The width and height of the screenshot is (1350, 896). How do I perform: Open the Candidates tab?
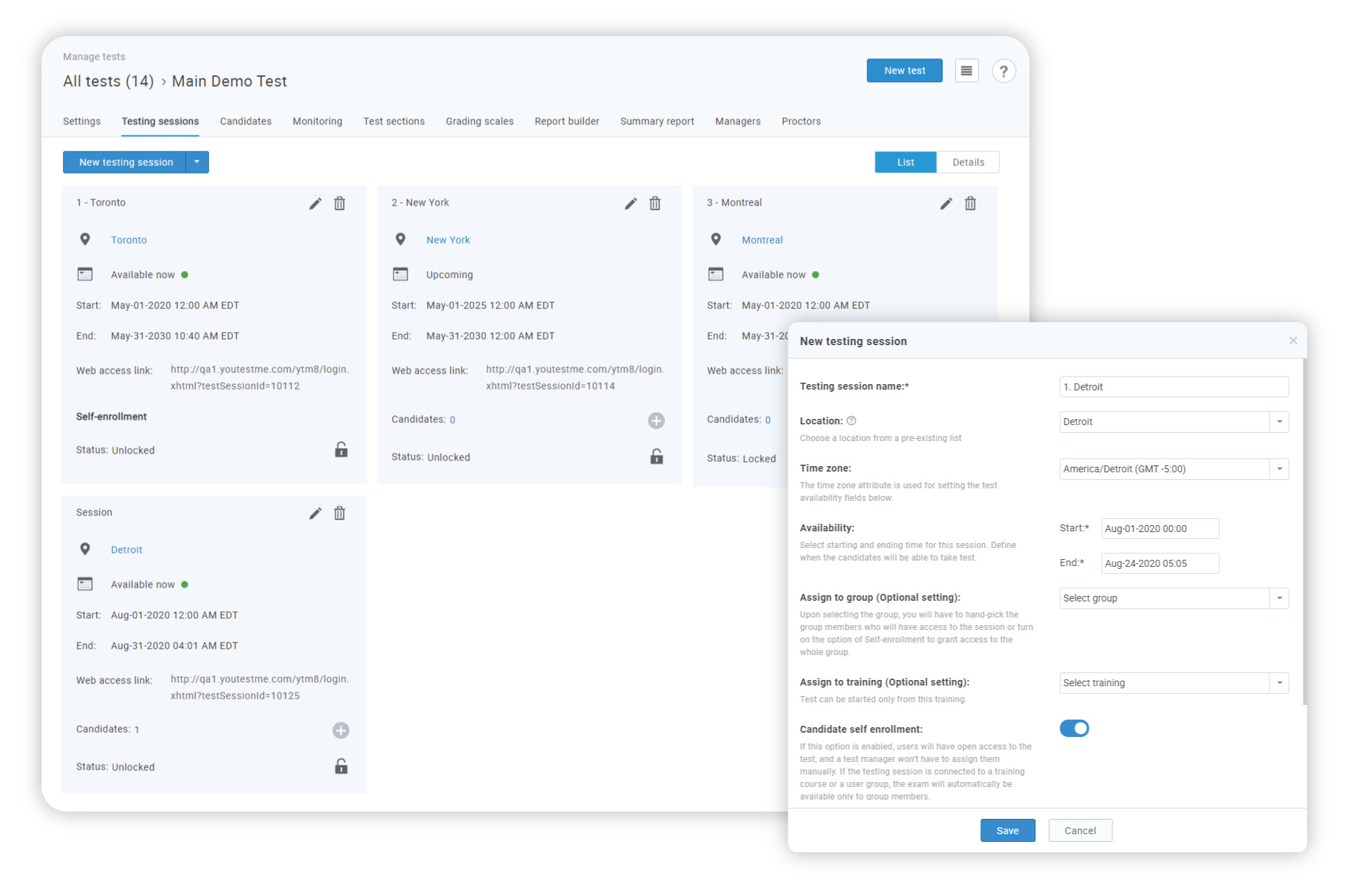coord(246,122)
